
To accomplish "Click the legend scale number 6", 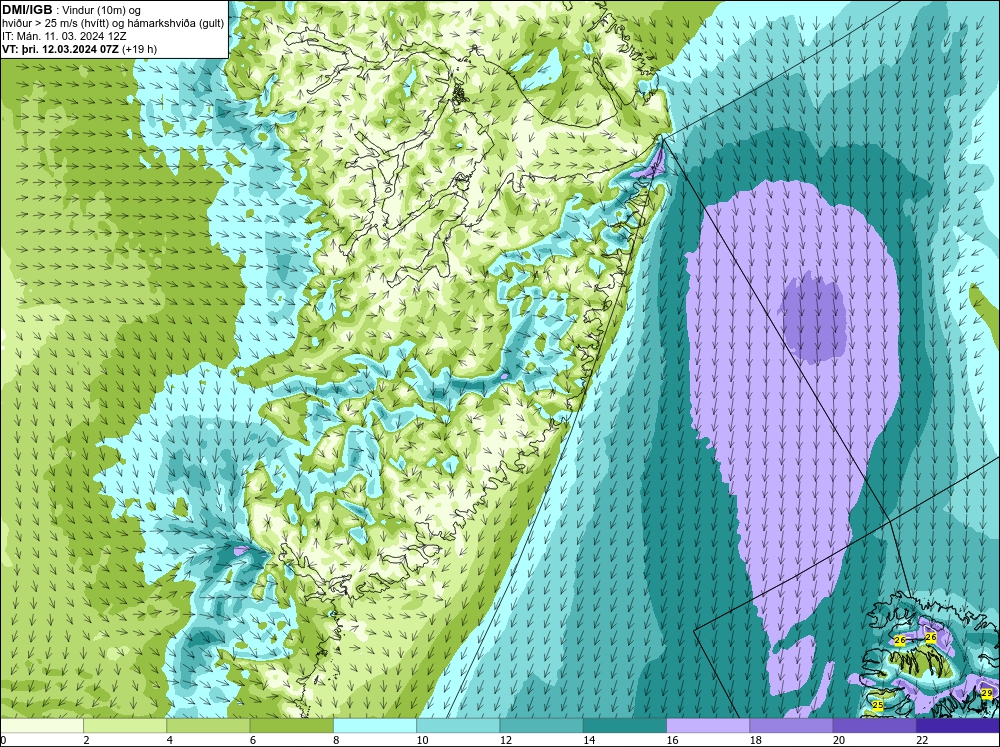I will click(x=253, y=740).
